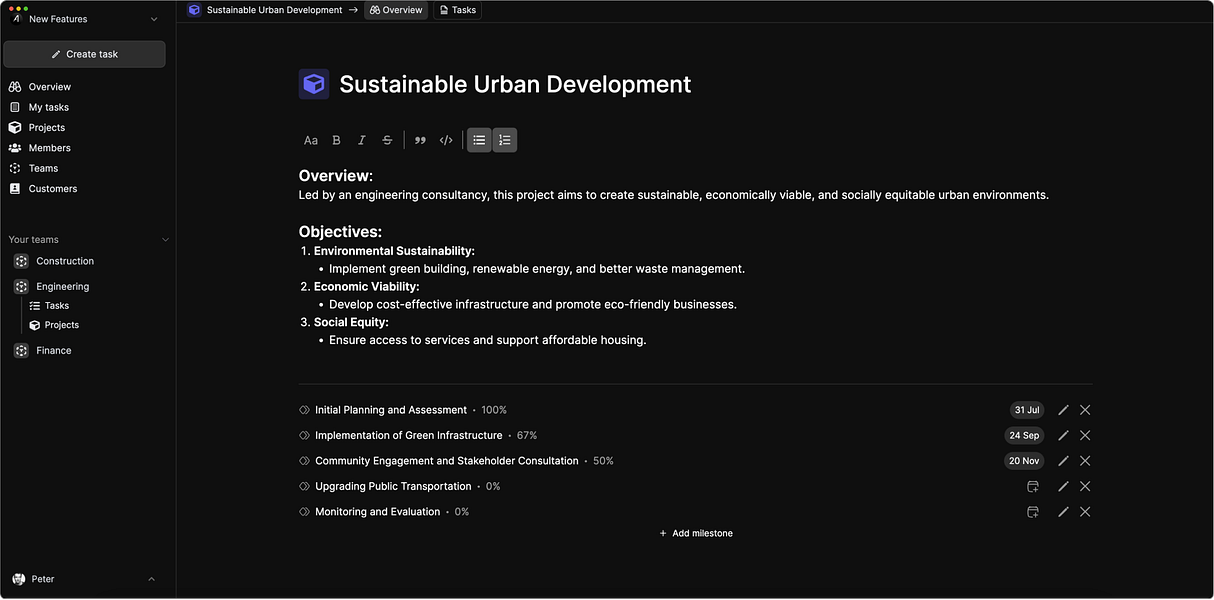Collapse the Your teams section
1214x600 pixels.
165,240
